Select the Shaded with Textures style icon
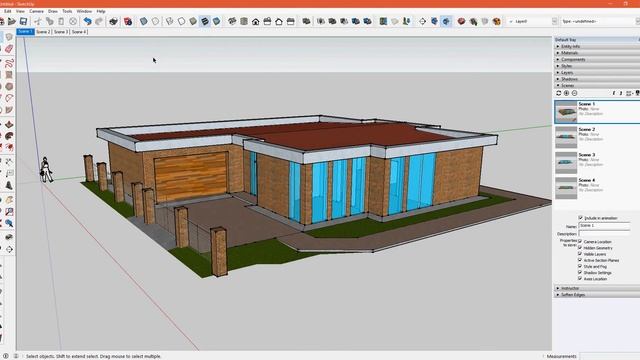640x360 pixels. 205,21
